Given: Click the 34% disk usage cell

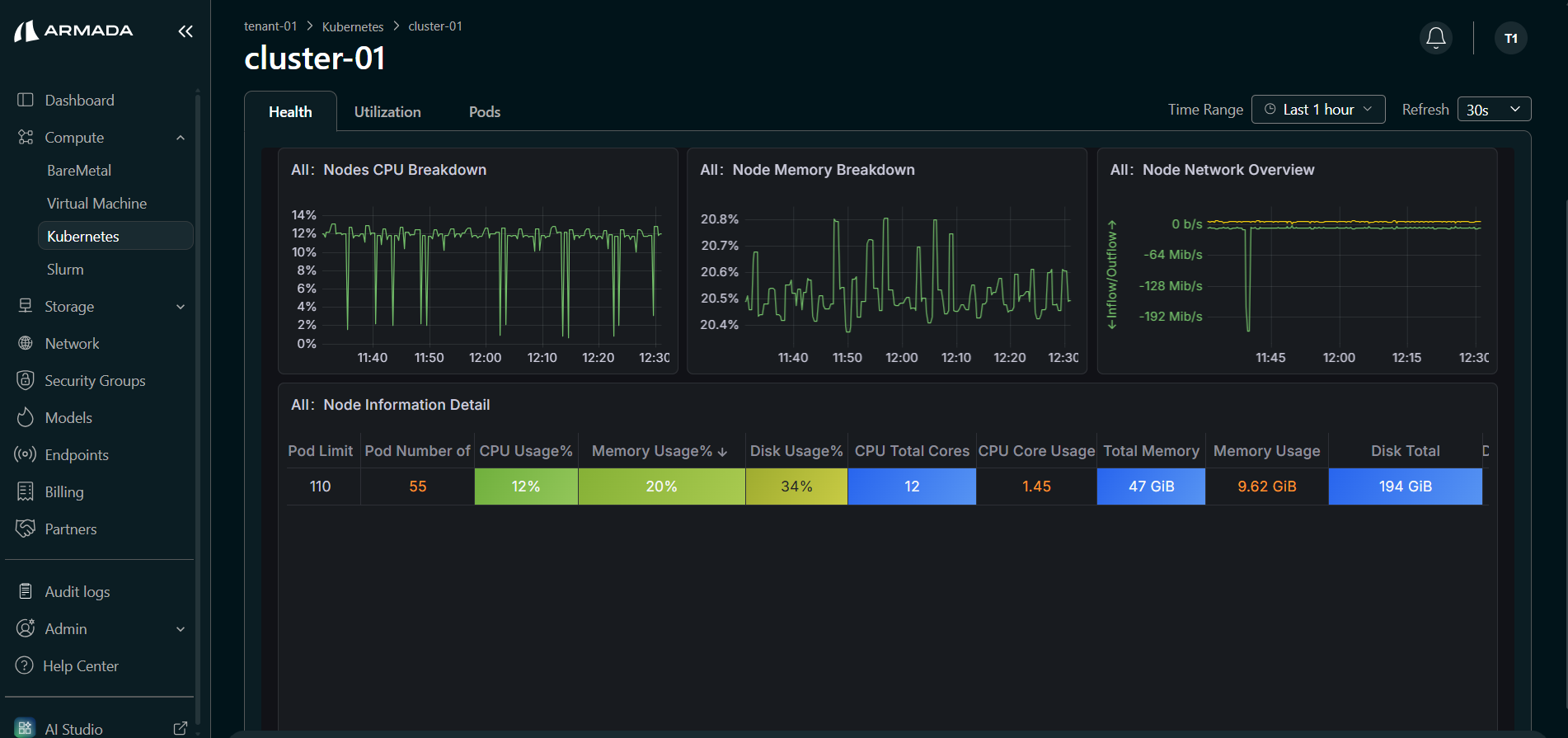Looking at the screenshot, I should 796,487.
